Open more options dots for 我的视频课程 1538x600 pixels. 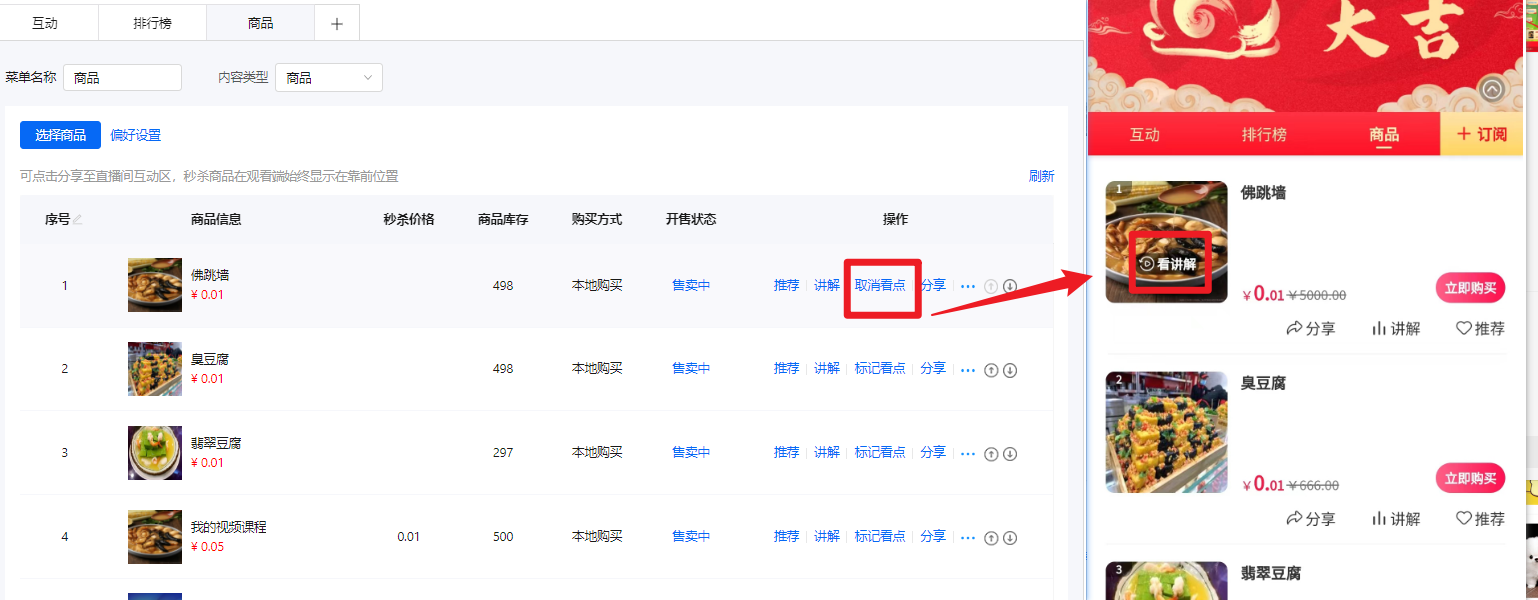click(x=967, y=538)
